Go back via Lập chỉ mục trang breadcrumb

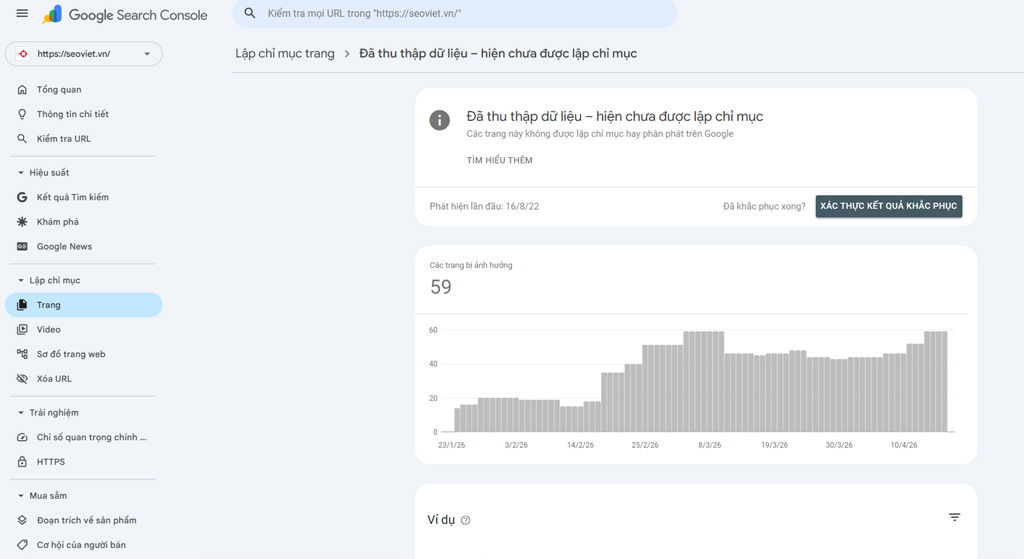click(x=285, y=54)
